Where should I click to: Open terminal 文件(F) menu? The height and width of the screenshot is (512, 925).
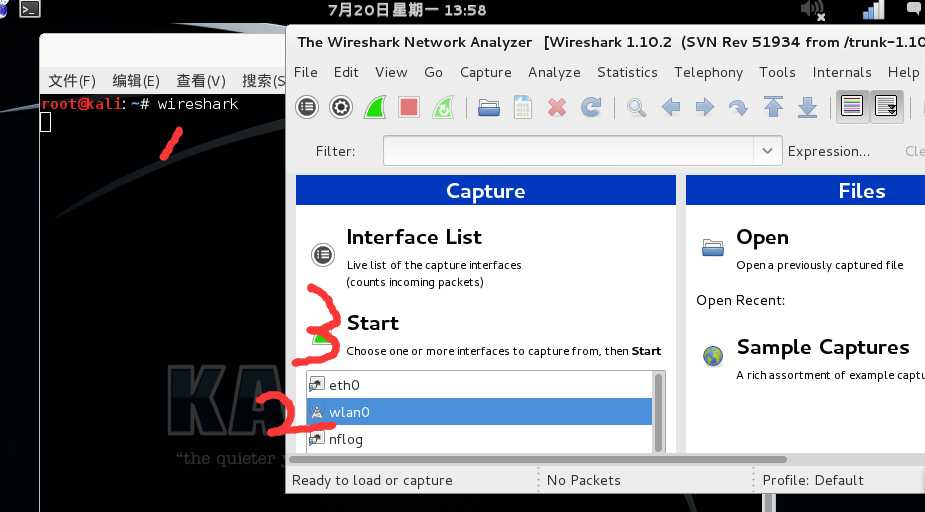71,81
